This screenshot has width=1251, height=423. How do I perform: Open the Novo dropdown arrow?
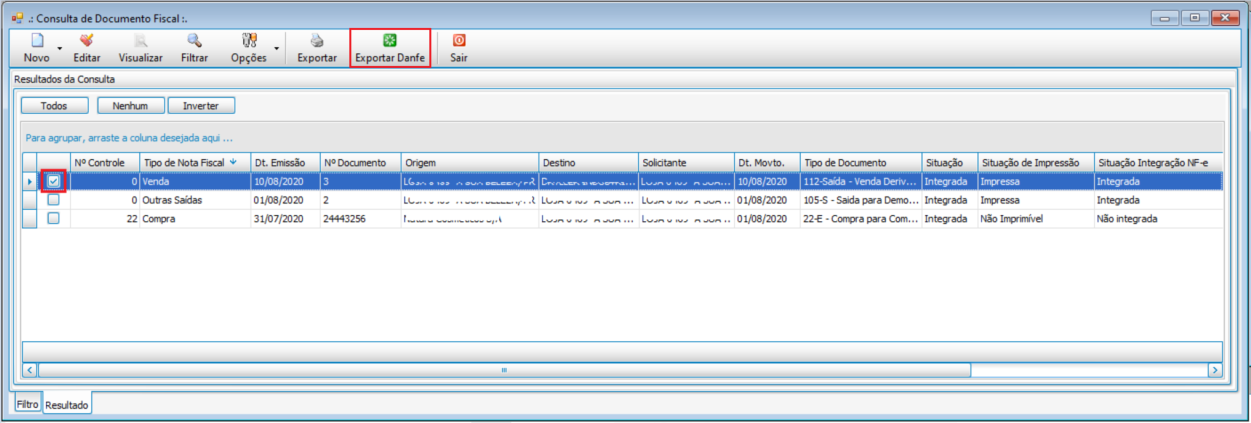tap(59, 48)
